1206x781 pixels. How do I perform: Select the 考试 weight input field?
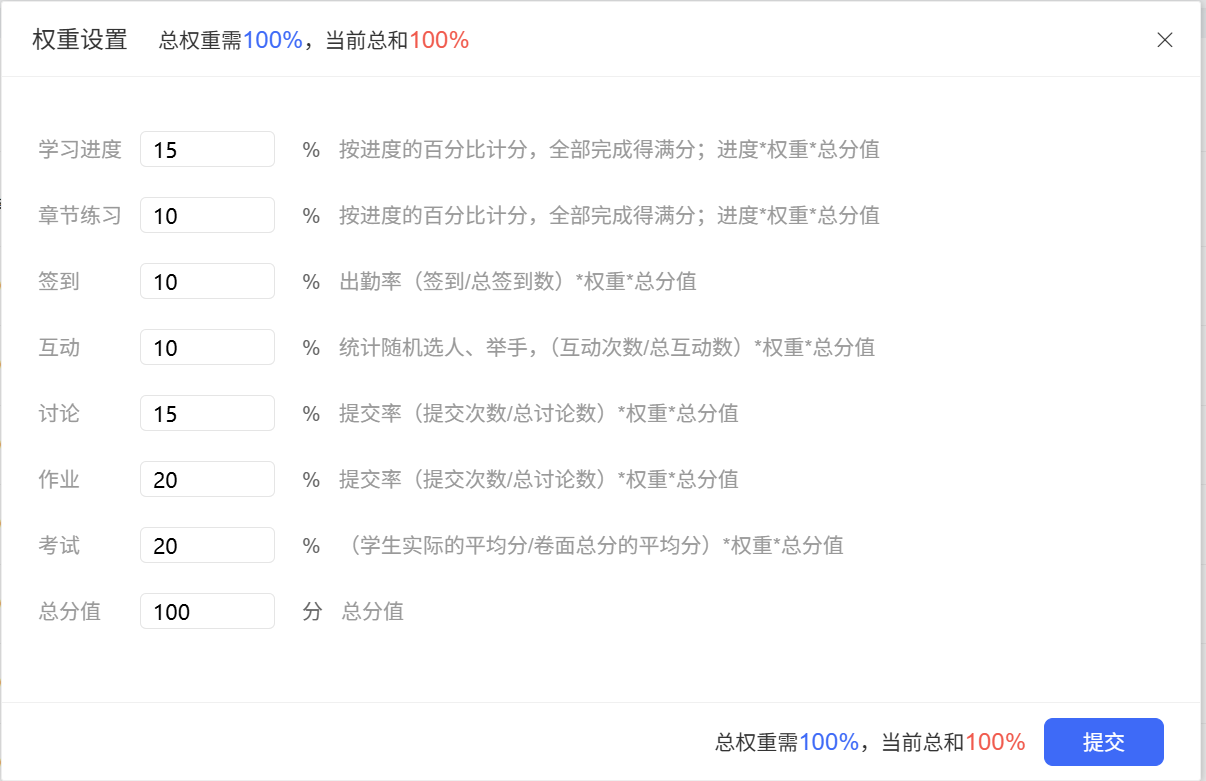207,546
